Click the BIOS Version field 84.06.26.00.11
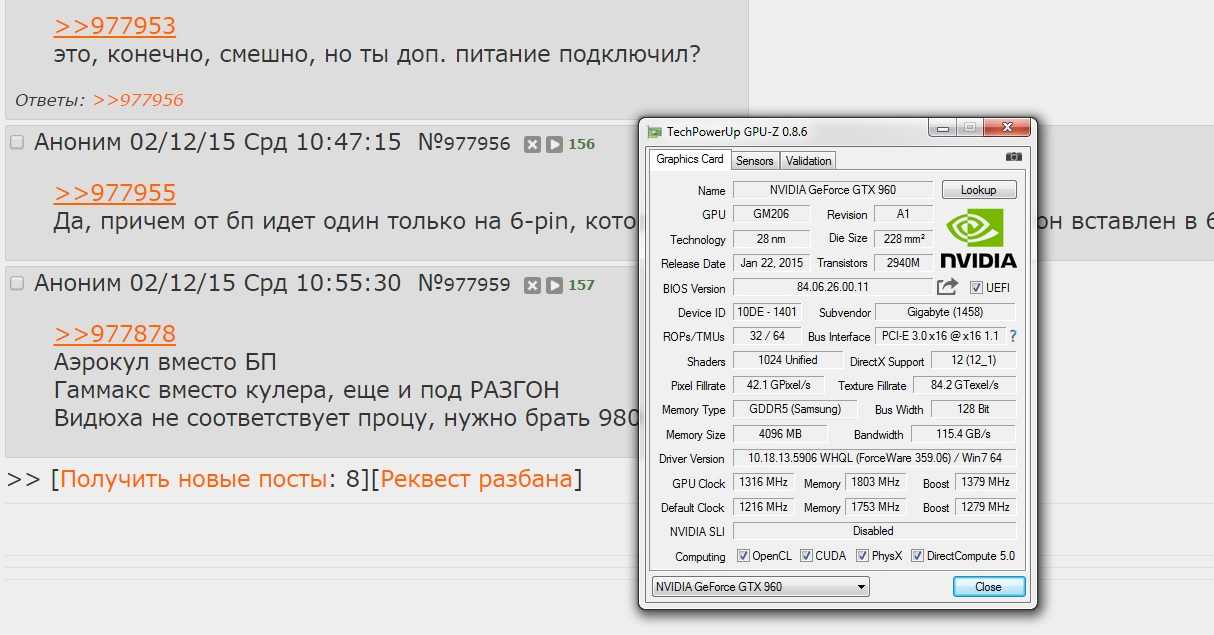The height and width of the screenshot is (635, 1214). coord(833,288)
